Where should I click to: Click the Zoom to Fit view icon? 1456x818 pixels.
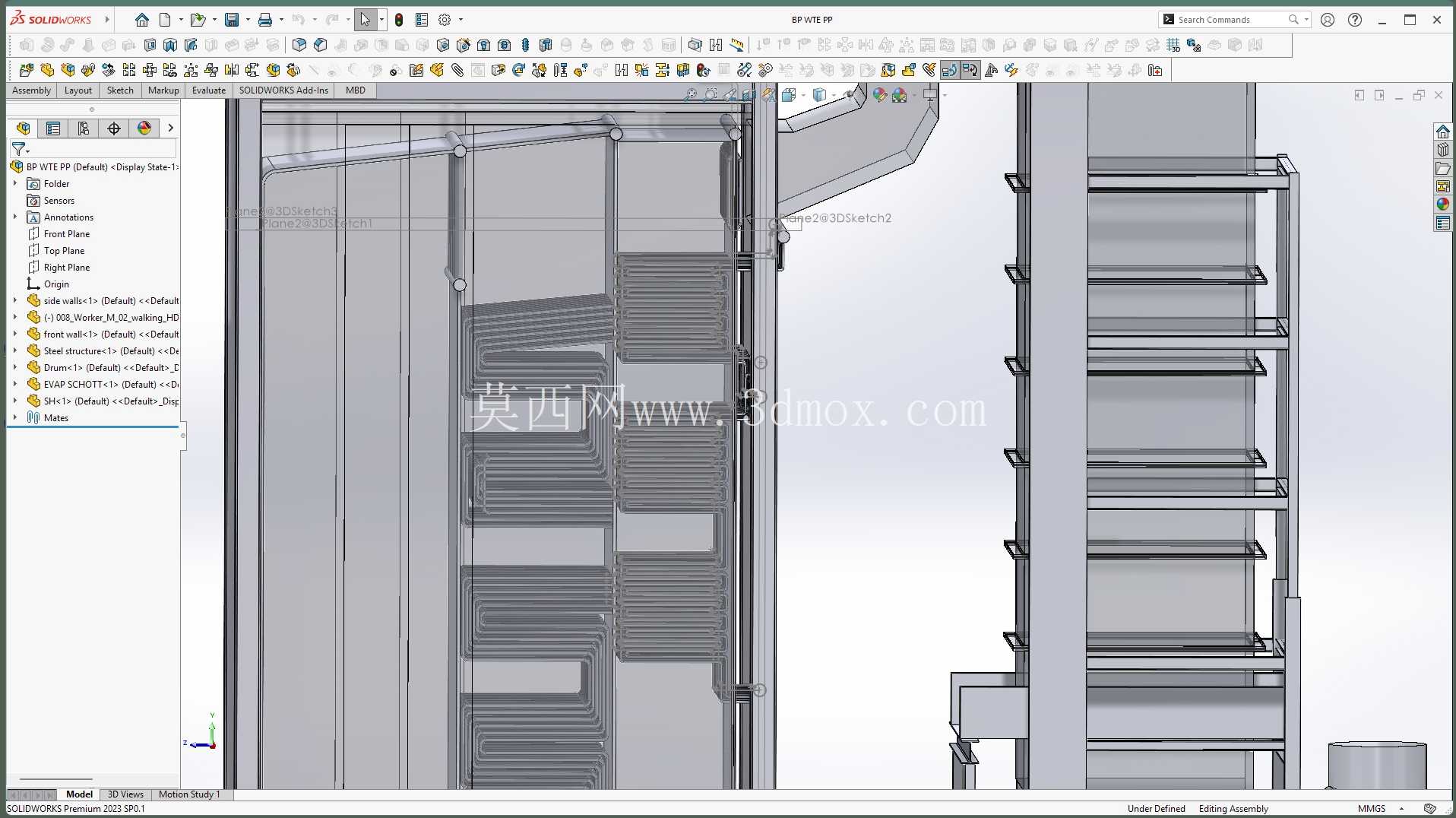[690, 95]
